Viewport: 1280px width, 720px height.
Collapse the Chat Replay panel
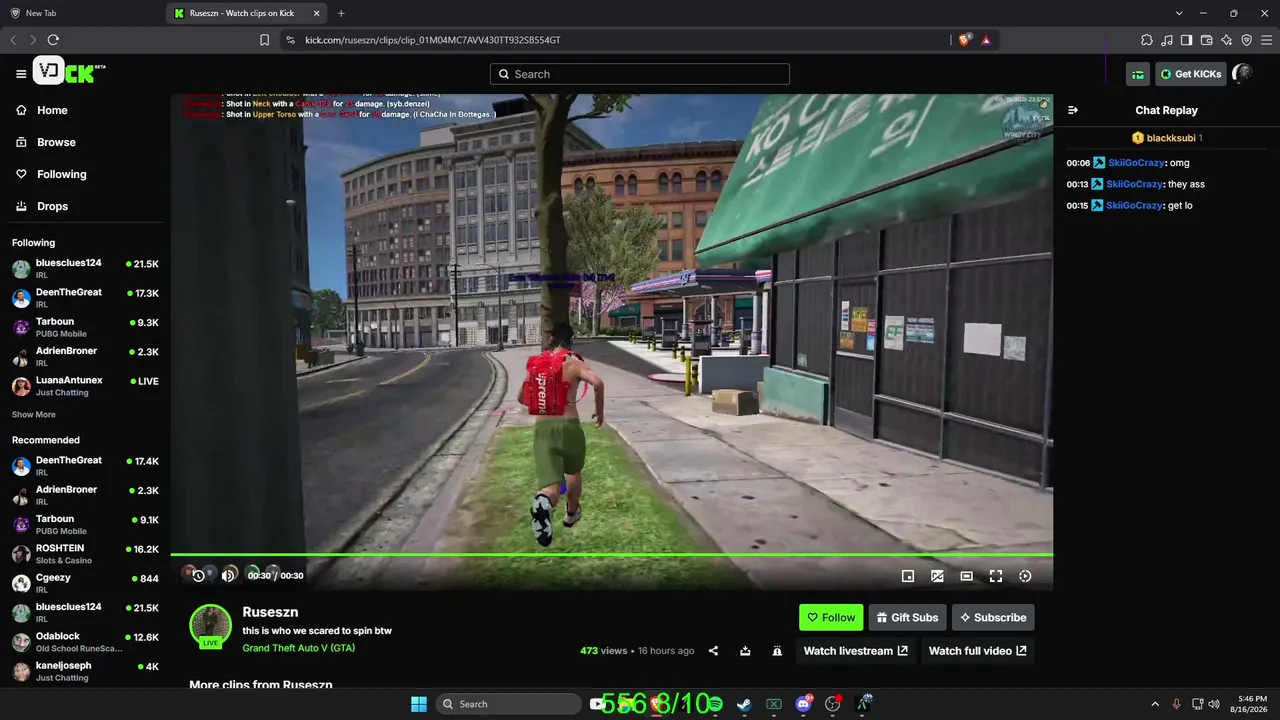[1073, 111]
